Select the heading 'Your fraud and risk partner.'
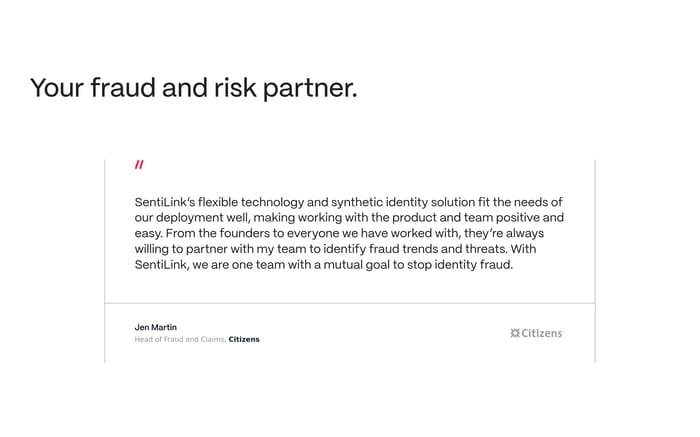700x437 pixels. [193, 88]
